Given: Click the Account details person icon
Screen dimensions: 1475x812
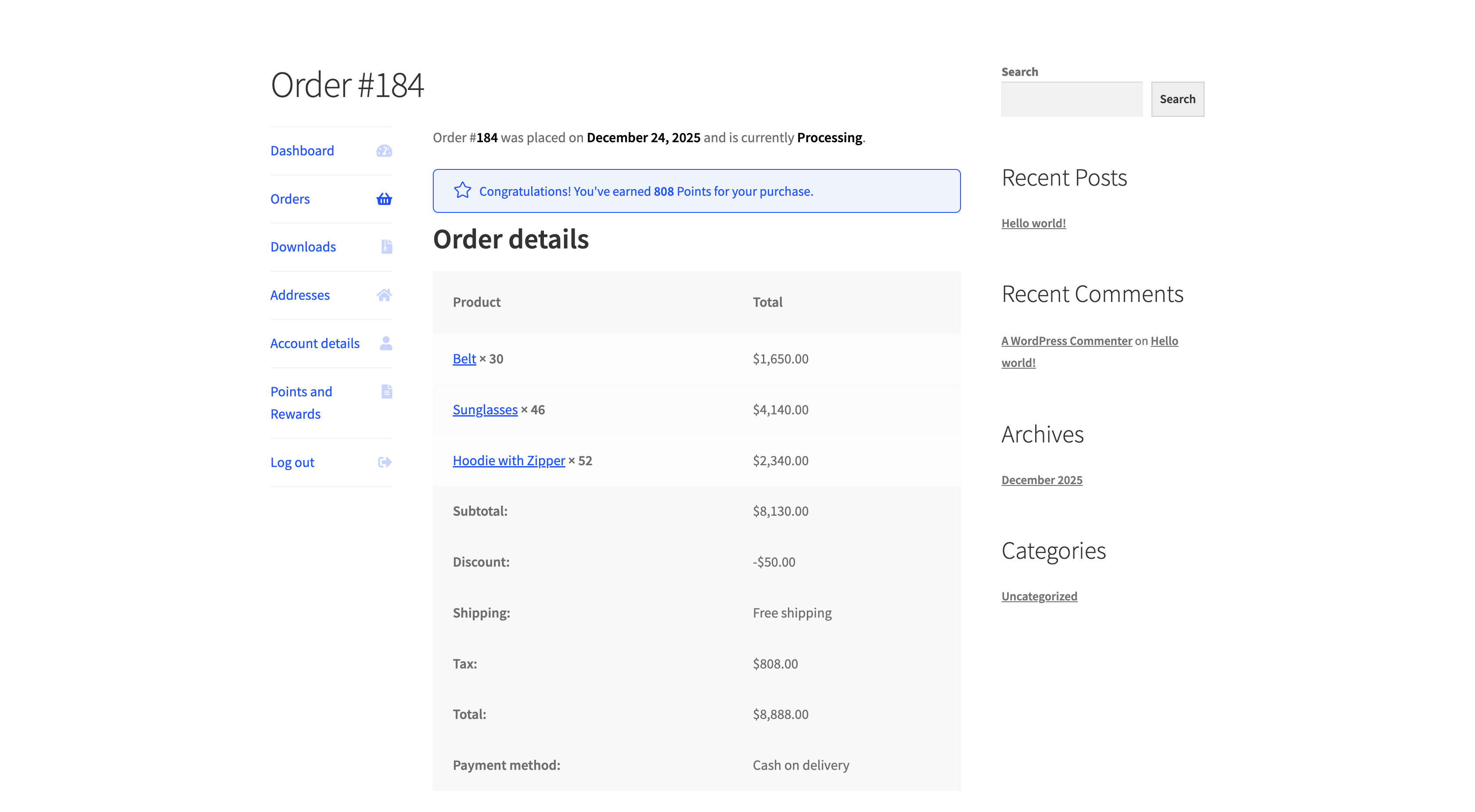Looking at the screenshot, I should click(x=386, y=343).
